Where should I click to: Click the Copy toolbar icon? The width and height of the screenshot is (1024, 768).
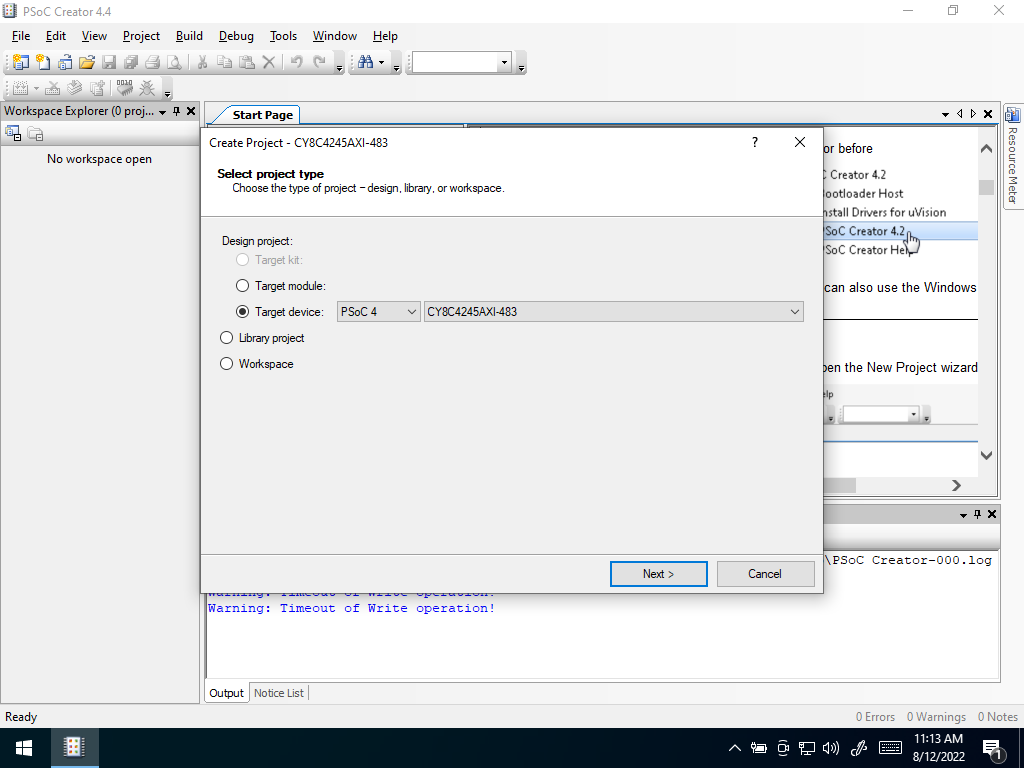pos(224,62)
